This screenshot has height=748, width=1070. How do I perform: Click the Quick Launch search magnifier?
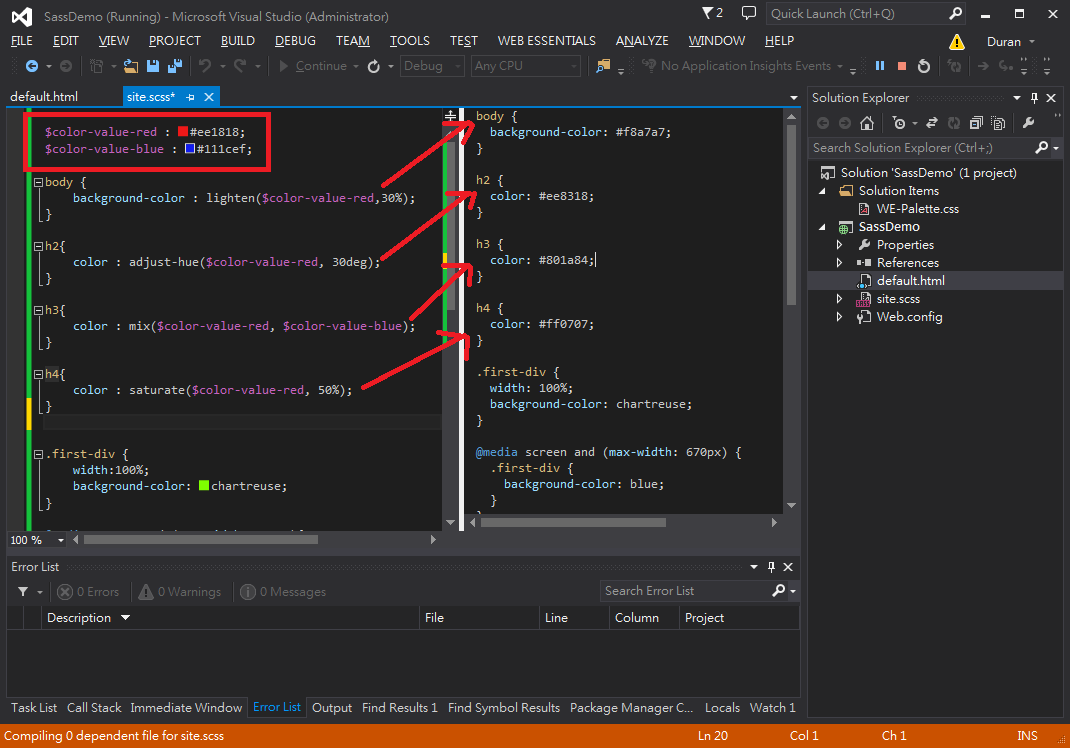pyautogui.click(x=955, y=14)
